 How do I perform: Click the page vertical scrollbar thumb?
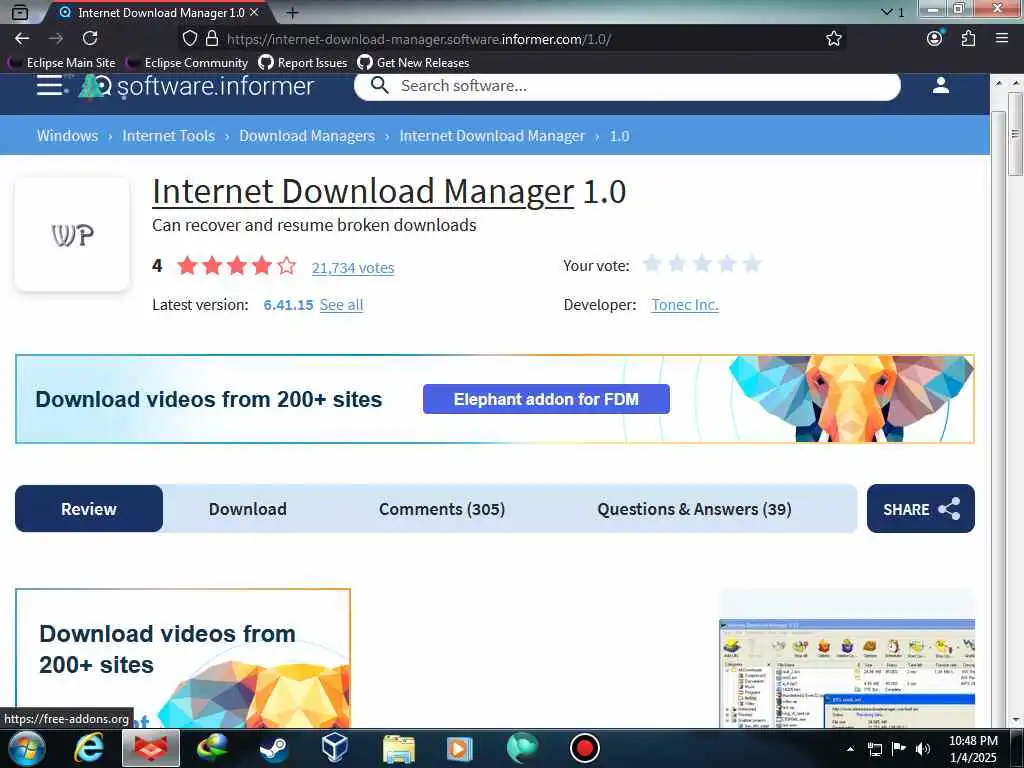click(x=1015, y=135)
